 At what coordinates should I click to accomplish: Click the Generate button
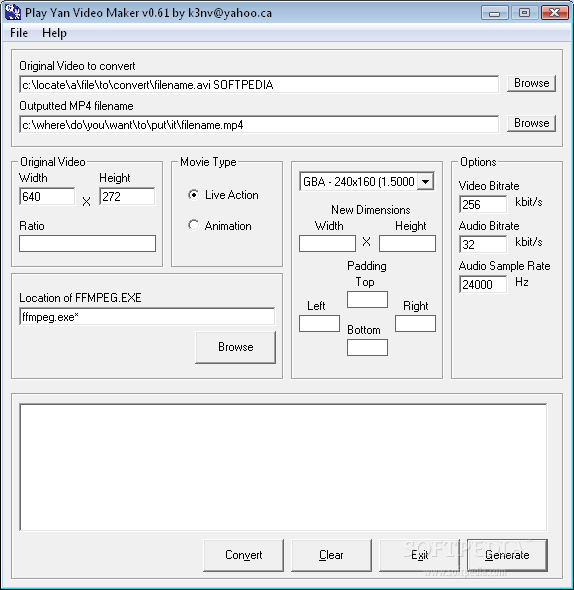(x=507, y=555)
